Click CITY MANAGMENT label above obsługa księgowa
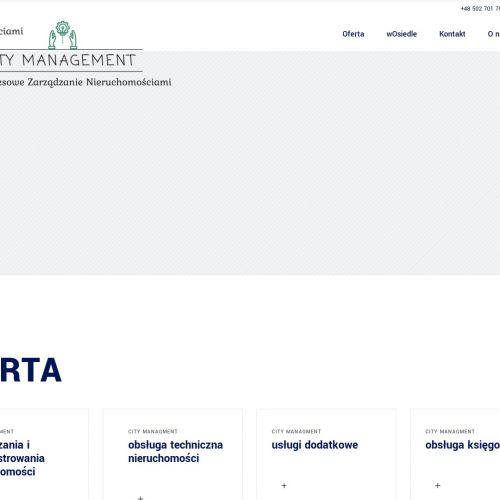The image size is (500, 500). (x=450, y=431)
